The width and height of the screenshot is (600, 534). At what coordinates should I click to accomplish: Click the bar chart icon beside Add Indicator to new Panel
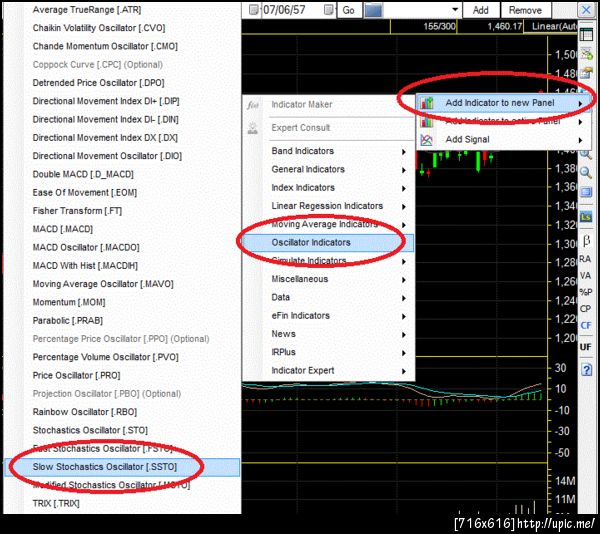(427, 103)
